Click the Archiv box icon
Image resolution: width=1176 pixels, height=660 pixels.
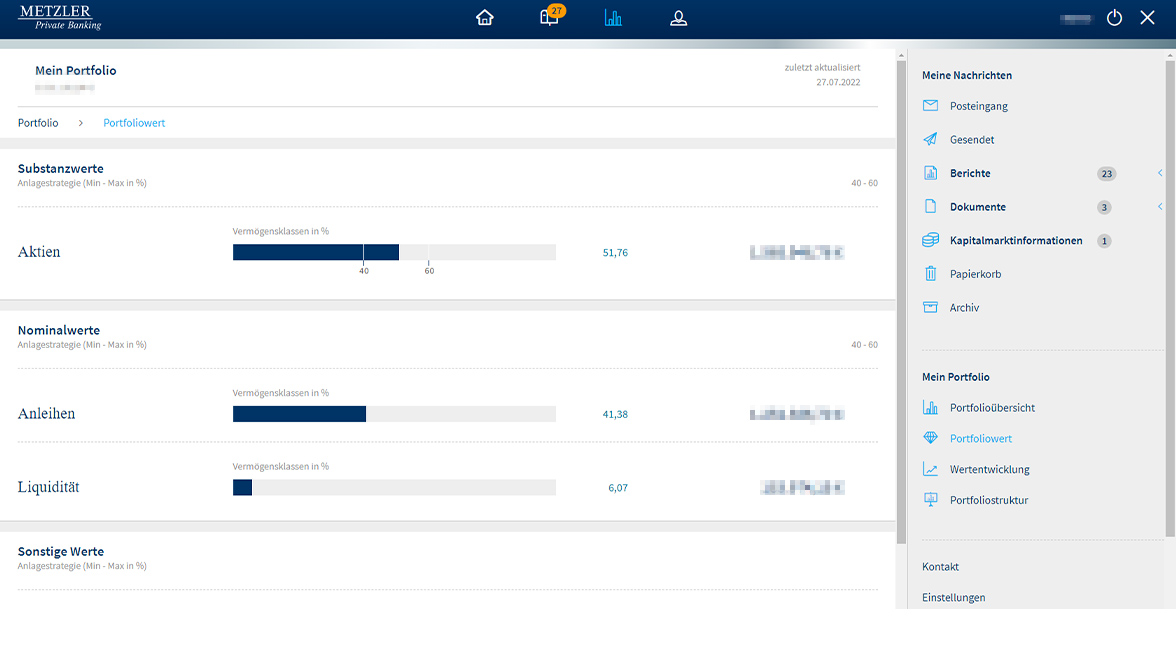[x=930, y=308]
